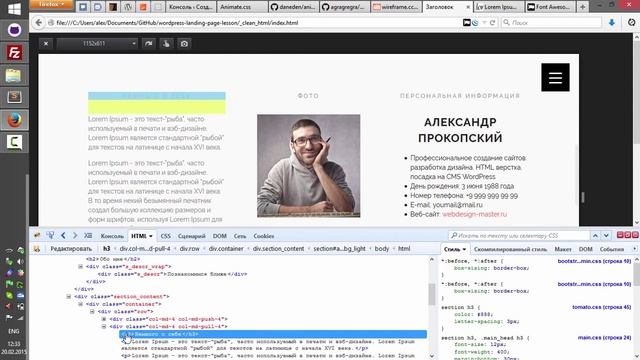The width and height of the screenshot is (640, 360).
Task: Close the responsive design view bar
Action: (x=46, y=44)
